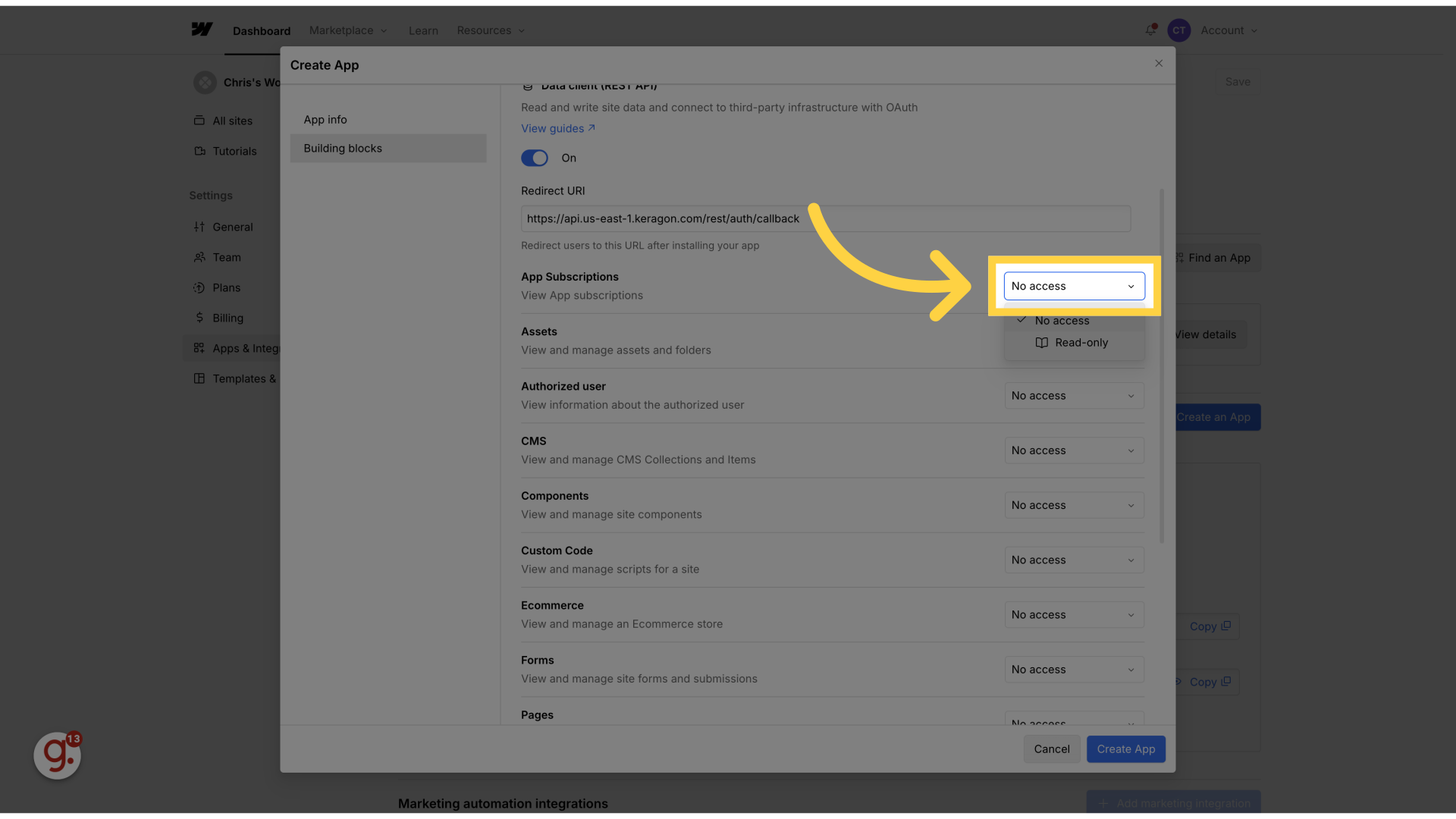The image size is (1456, 819).
Task: Click the external-link arrow on View guides
Action: coord(591,128)
